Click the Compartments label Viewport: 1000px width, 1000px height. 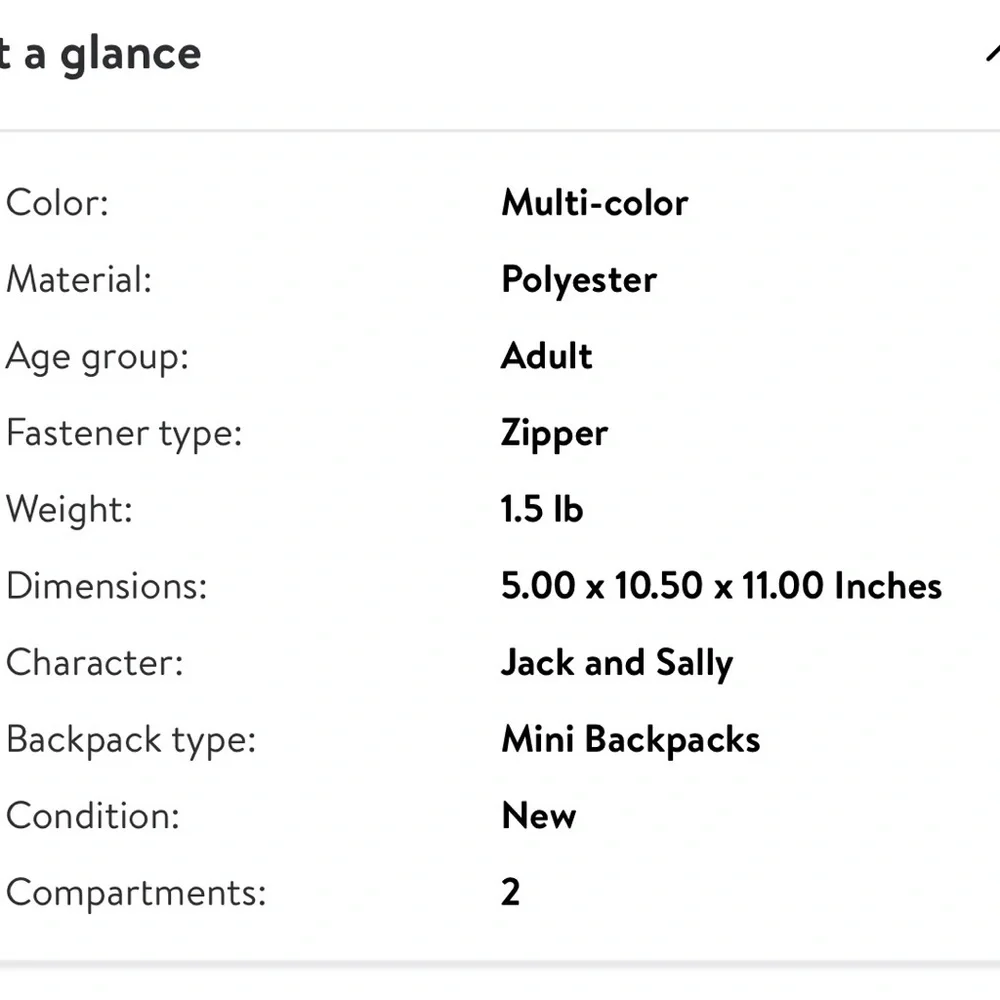click(x=135, y=892)
